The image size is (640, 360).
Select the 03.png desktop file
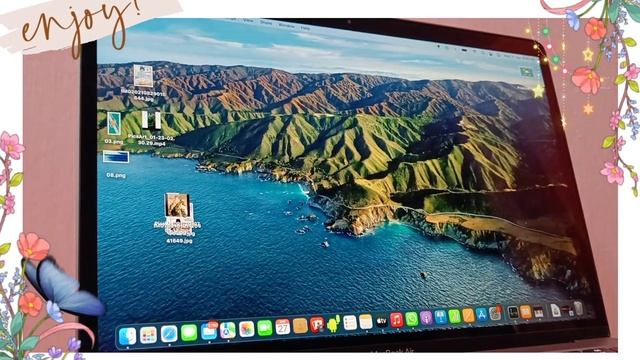pyautogui.click(x=113, y=123)
